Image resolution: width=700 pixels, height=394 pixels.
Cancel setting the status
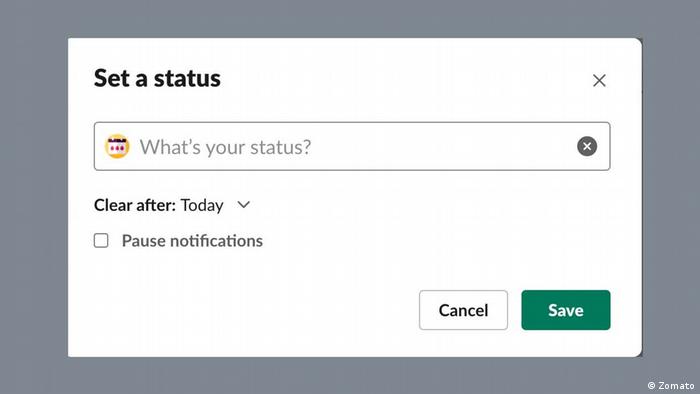pos(463,310)
